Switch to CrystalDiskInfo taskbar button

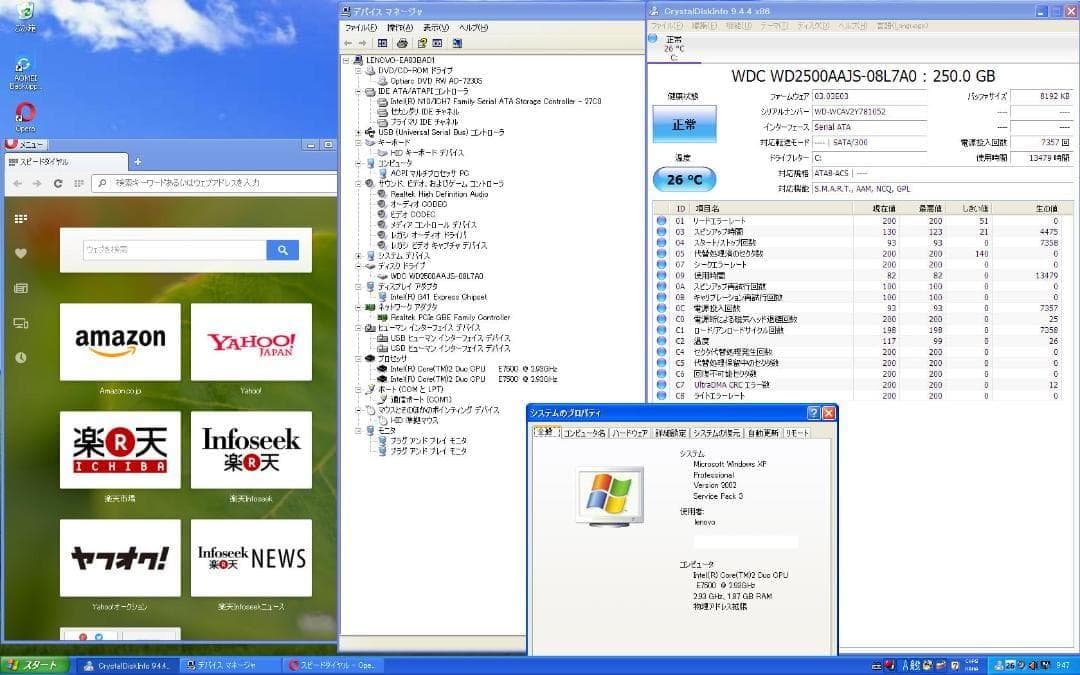pos(126,665)
